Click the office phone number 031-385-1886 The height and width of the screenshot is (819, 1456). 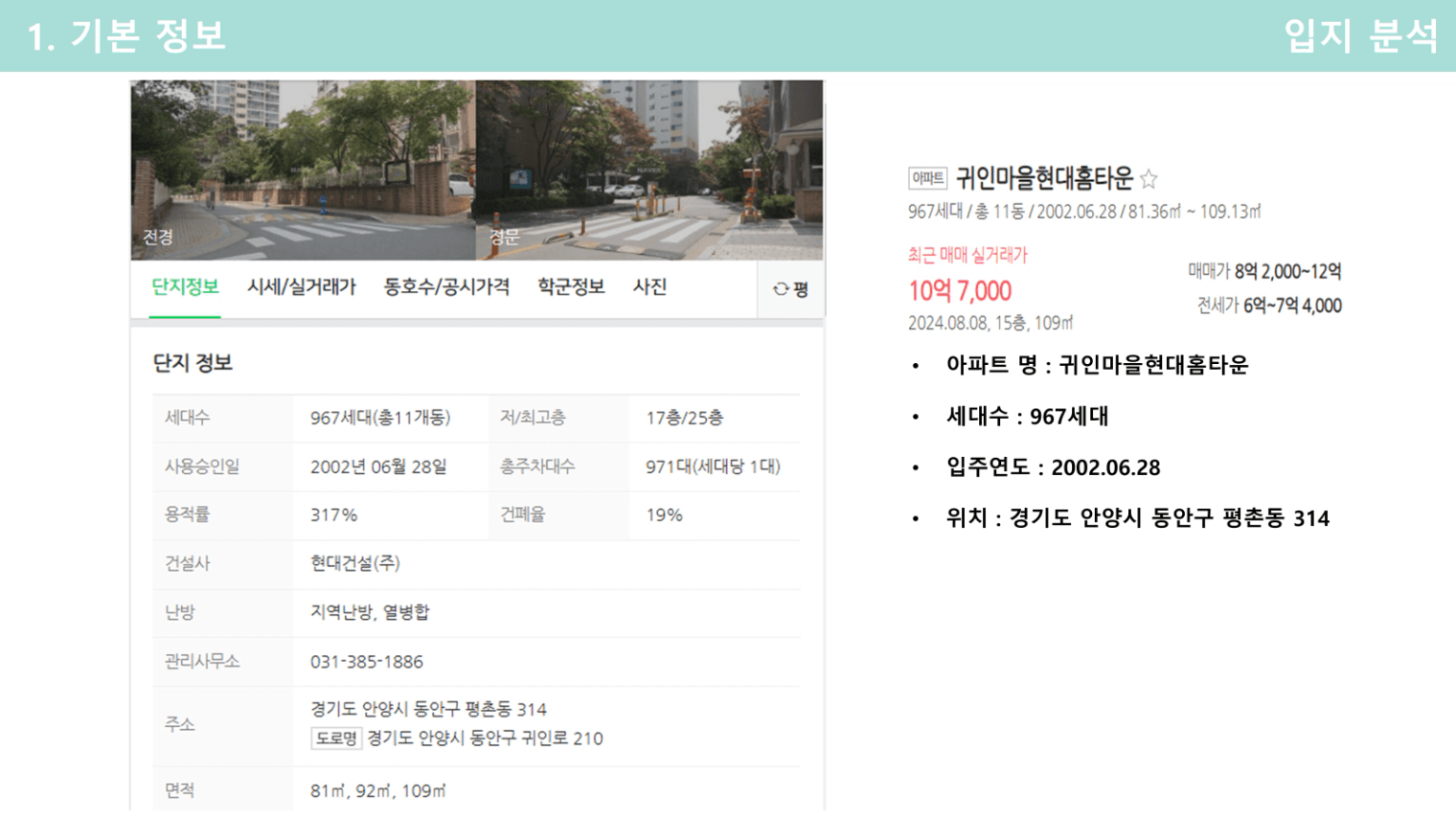pos(367,662)
